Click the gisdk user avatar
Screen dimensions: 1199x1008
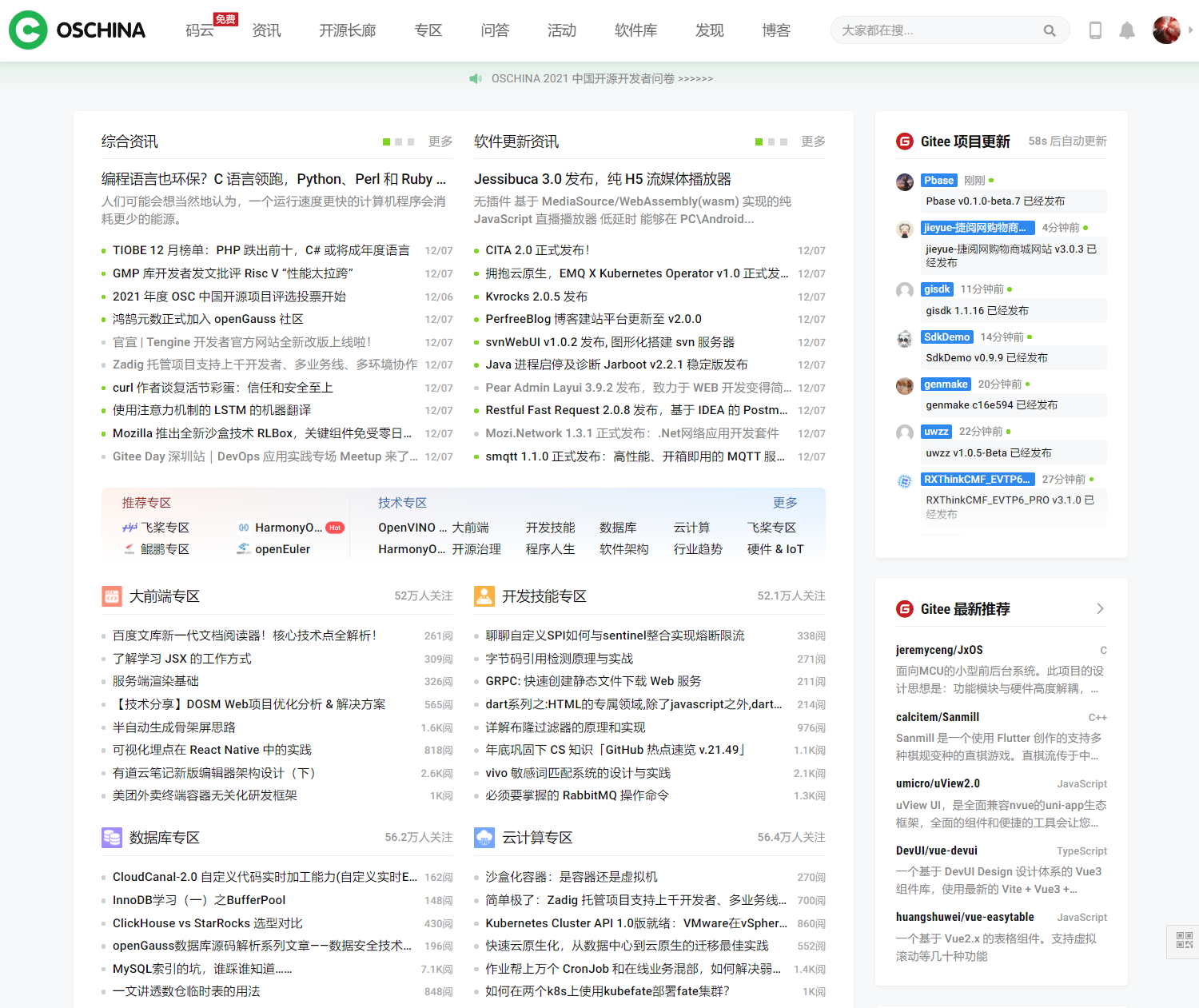point(905,290)
